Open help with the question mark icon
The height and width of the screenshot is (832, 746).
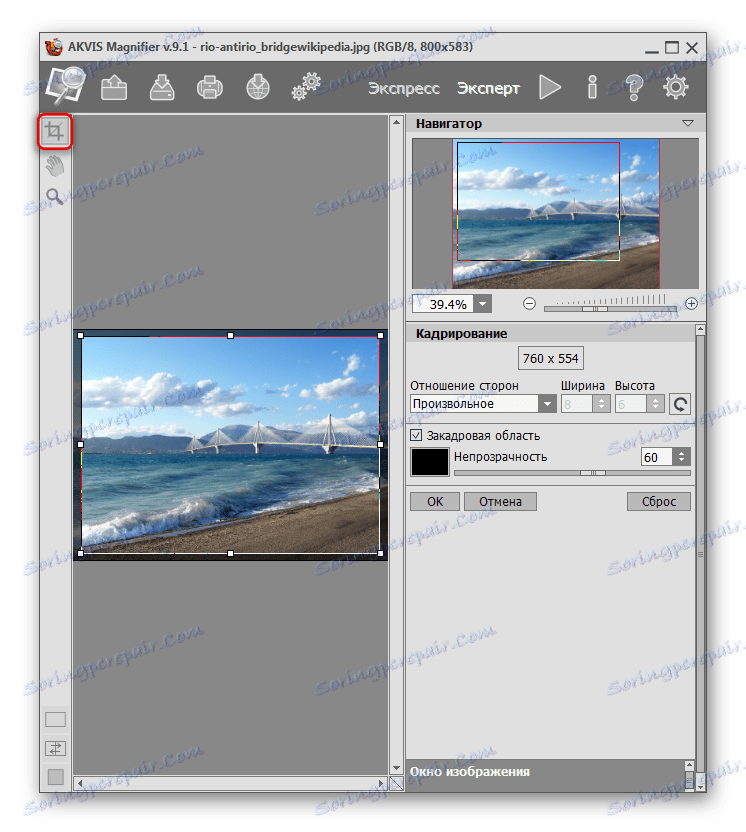pos(634,87)
